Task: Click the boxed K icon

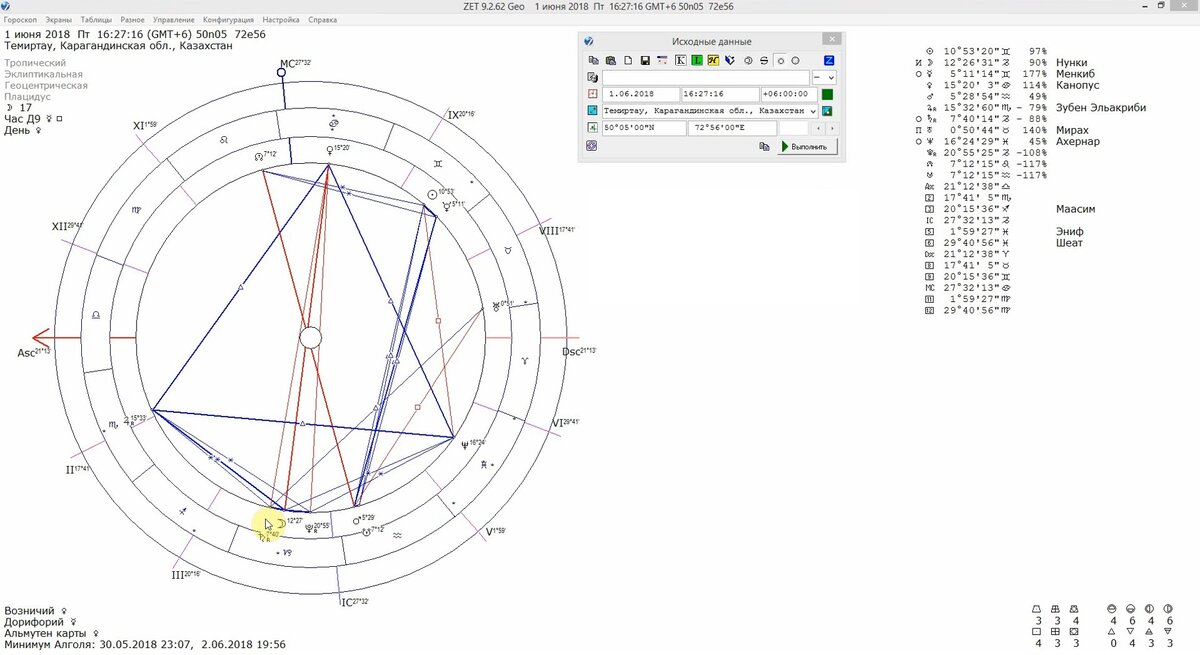Action: [681, 60]
